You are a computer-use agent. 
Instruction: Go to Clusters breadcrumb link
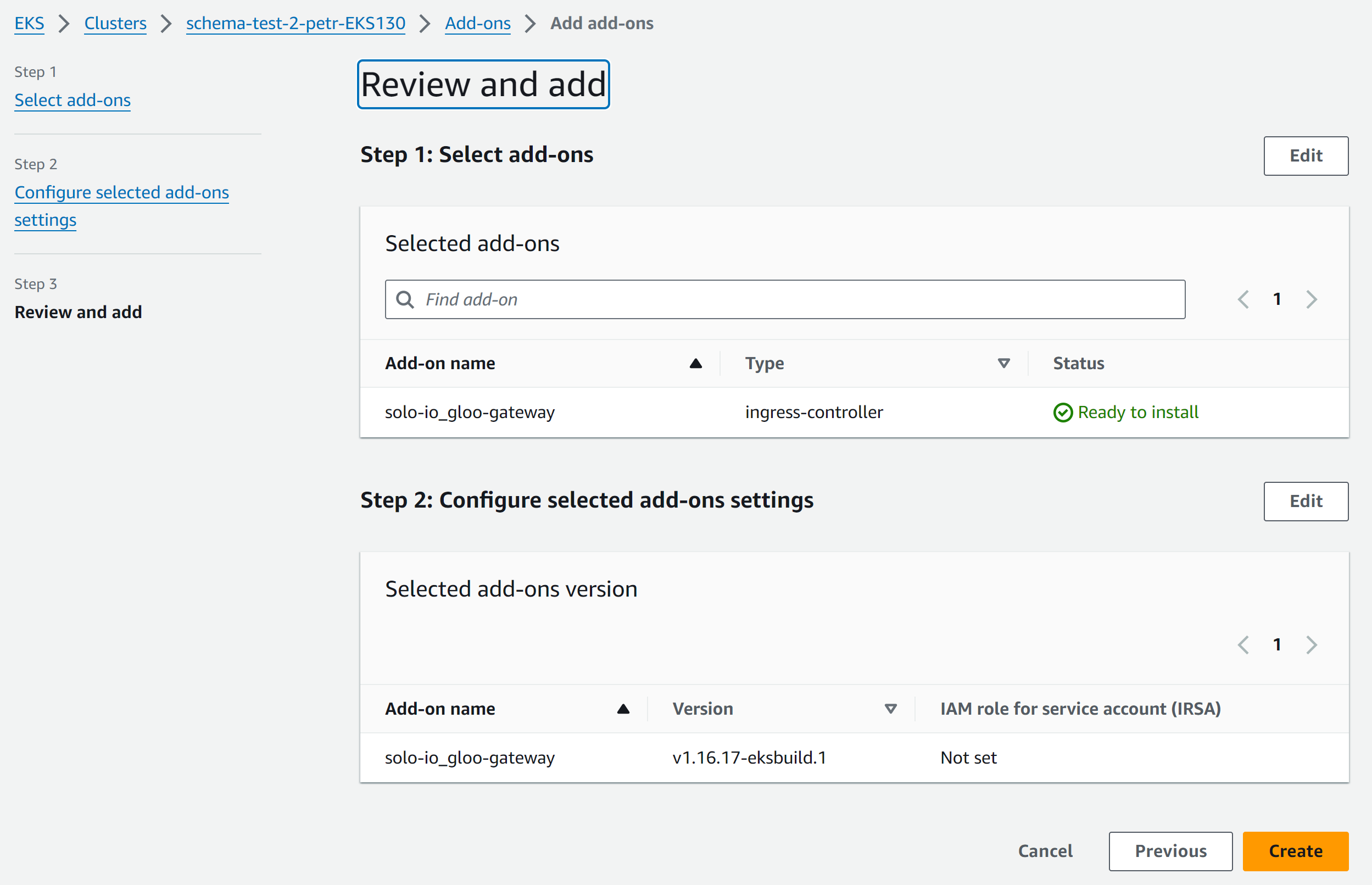point(115,23)
